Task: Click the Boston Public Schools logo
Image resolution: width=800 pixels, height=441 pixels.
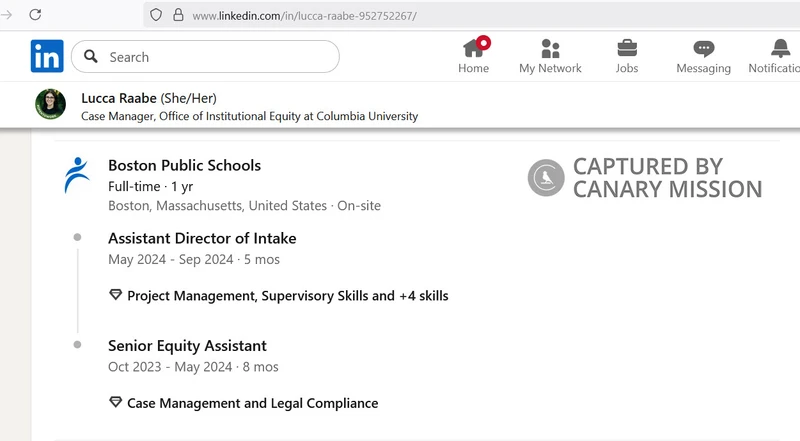Action: [76, 175]
